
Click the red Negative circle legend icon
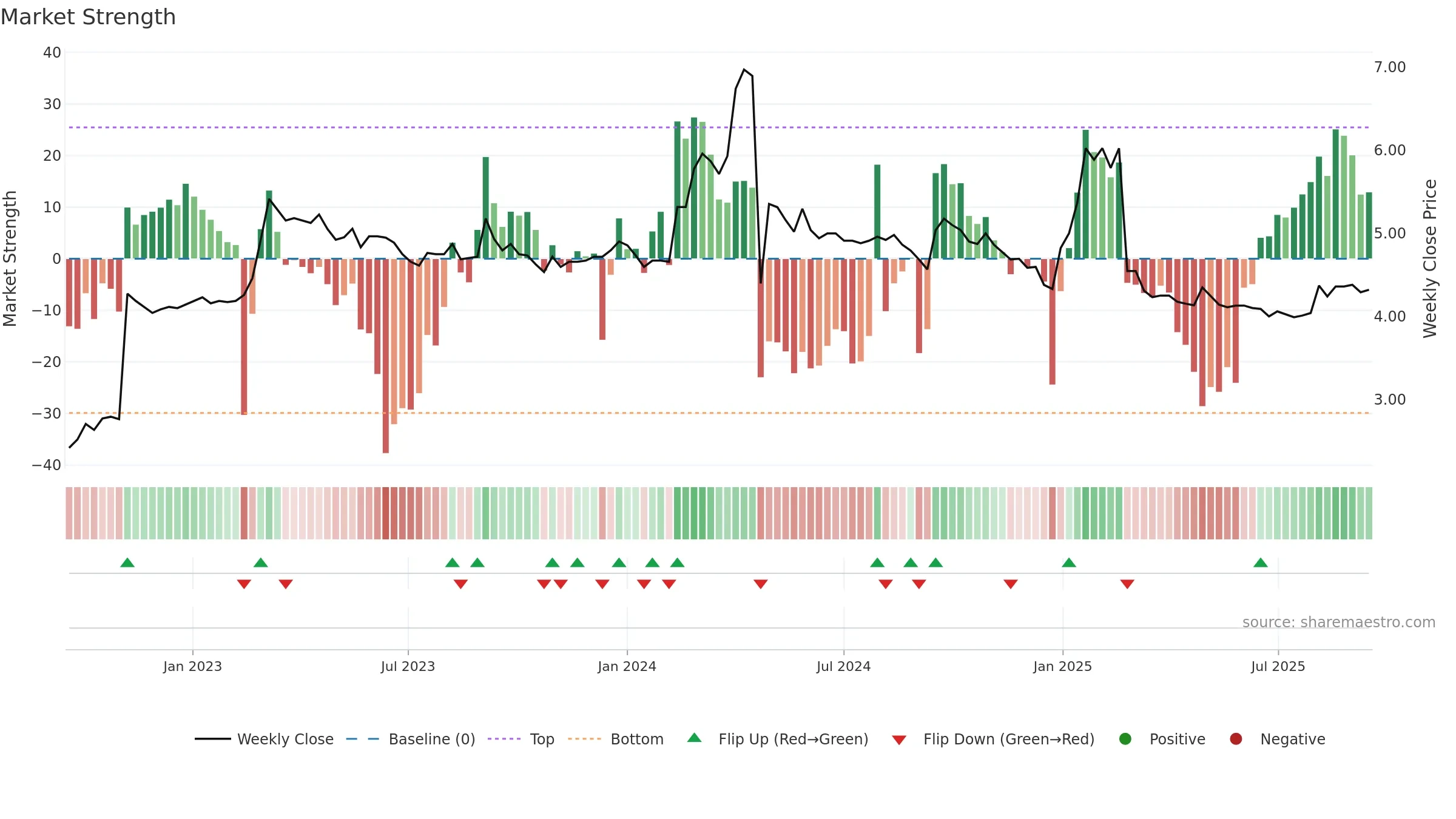pyautogui.click(x=1236, y=739)
